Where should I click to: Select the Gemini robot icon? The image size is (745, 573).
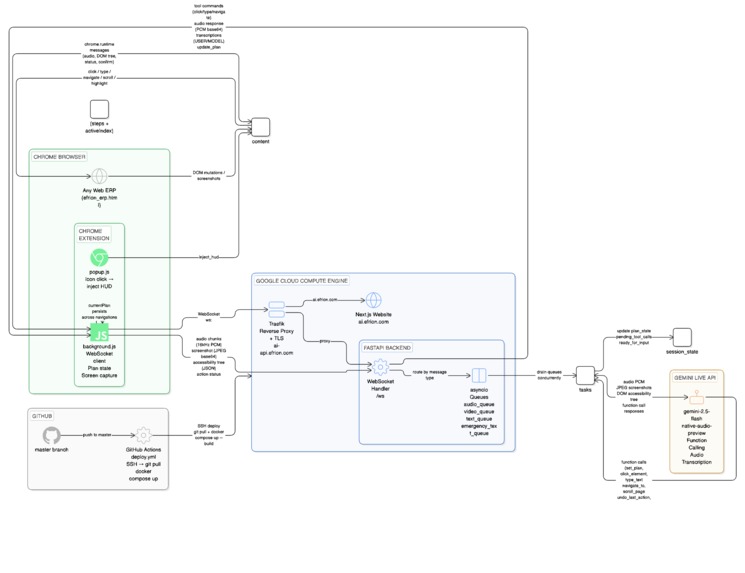coord(697,397)
